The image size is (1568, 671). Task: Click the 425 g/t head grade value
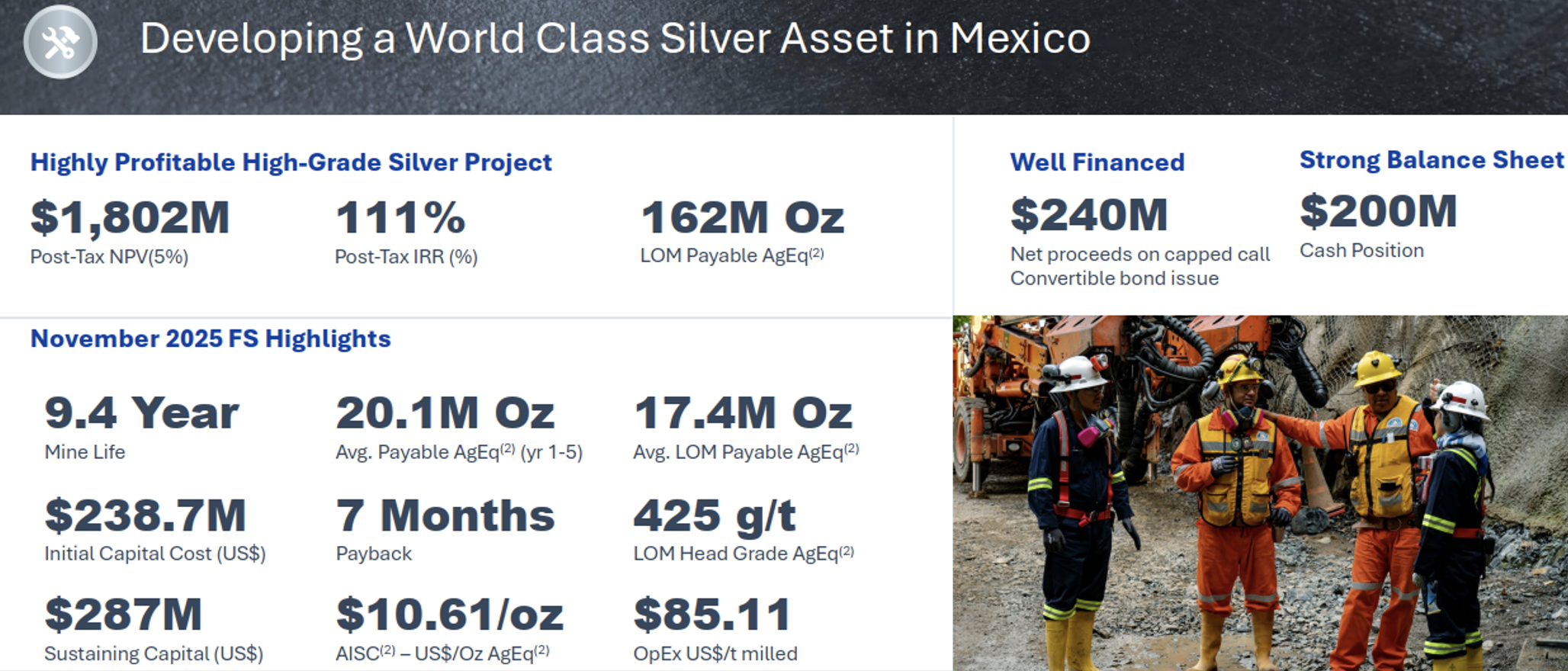tap(715, 515)
